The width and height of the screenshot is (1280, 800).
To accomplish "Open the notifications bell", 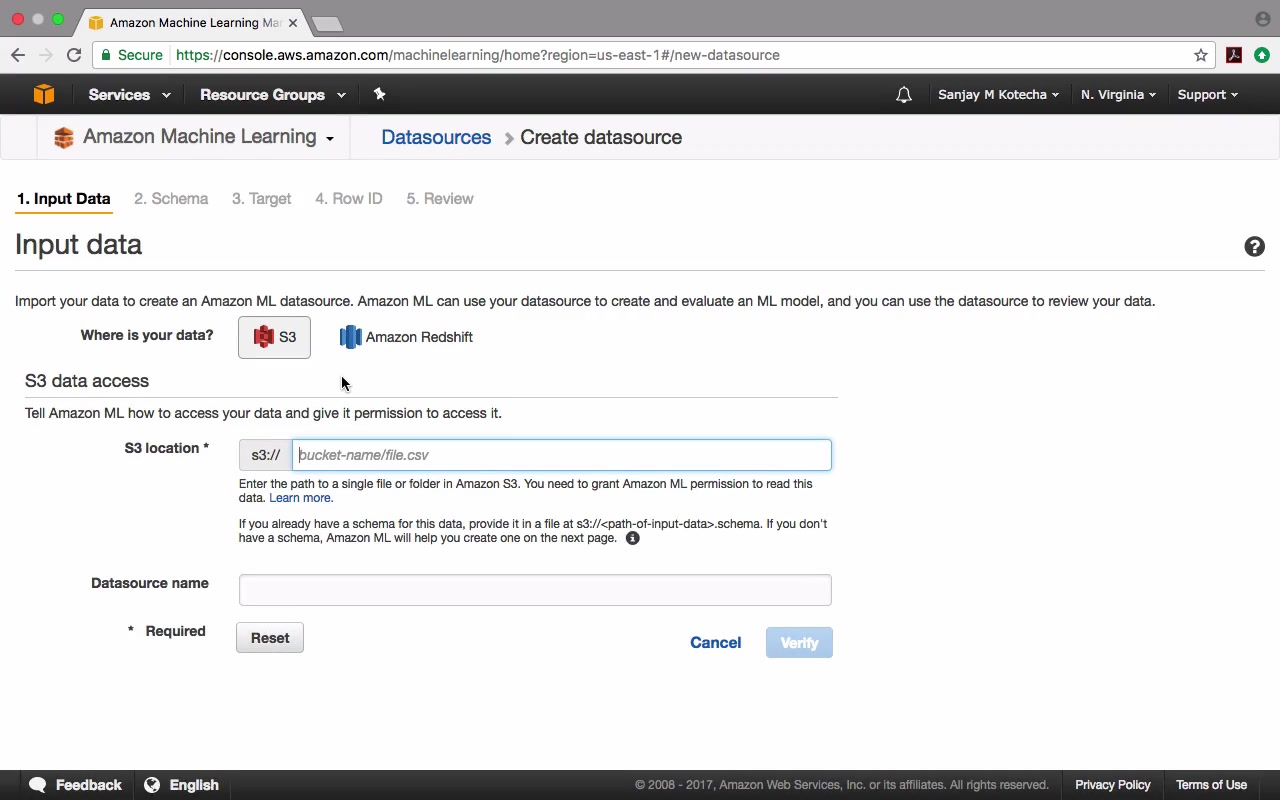I will pyautogui.click(x=904, y=95).
